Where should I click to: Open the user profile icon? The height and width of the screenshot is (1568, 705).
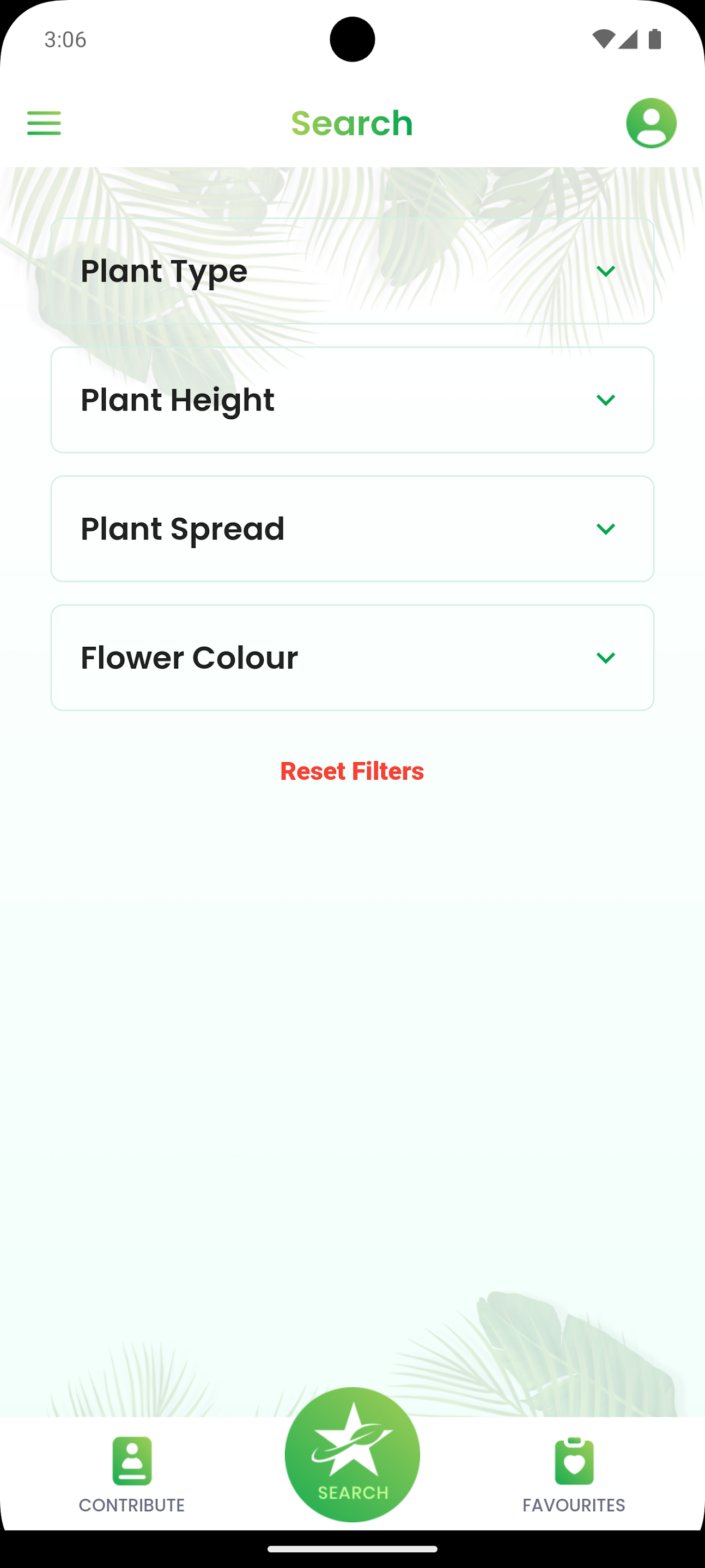tap(651, 123)
